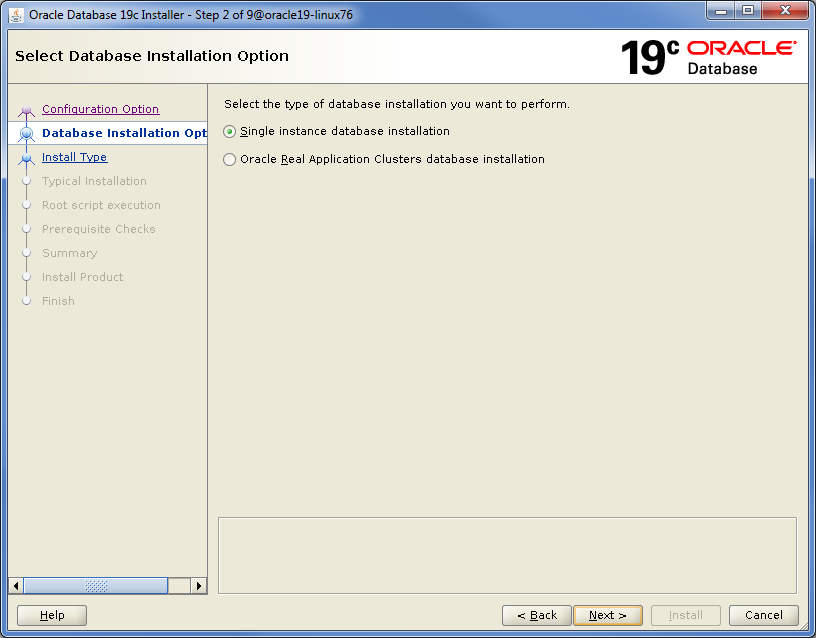Select Oracle Real Application Clusters database installation
Viewport: 816px width, 638px height.
(231, 160)
